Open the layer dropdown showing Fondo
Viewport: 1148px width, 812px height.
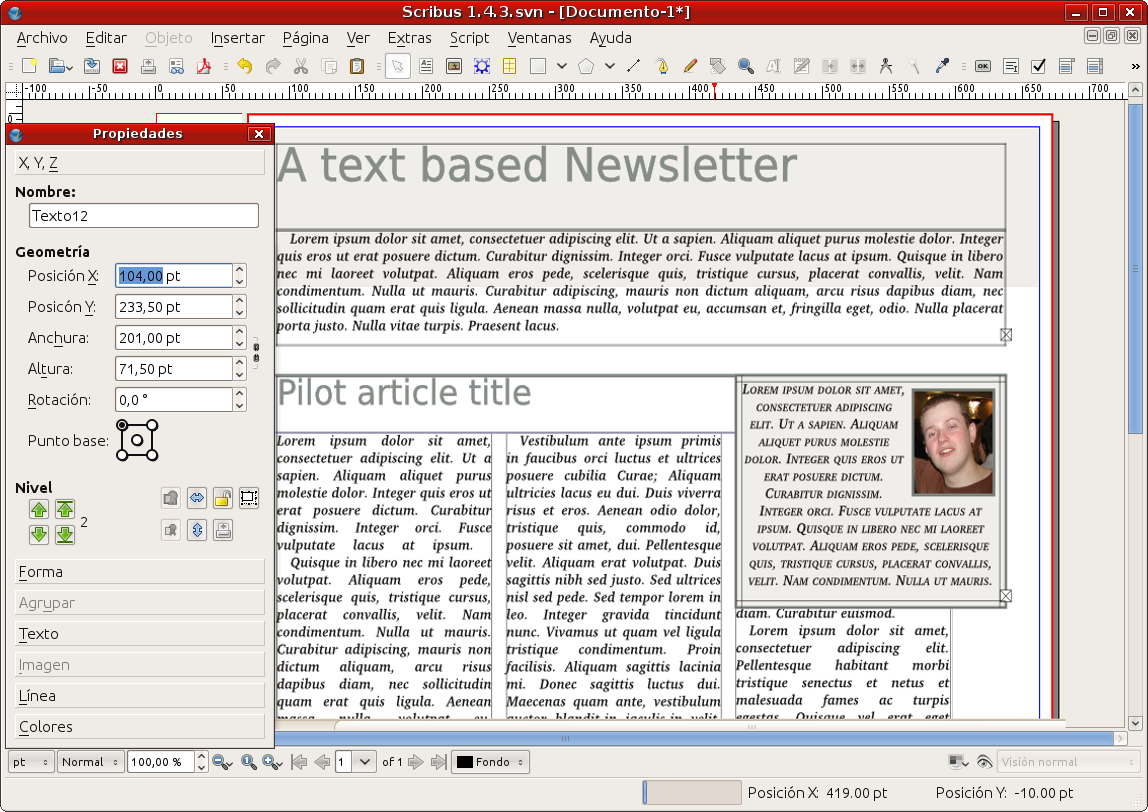pyautogui.click(x=490, y=762)
